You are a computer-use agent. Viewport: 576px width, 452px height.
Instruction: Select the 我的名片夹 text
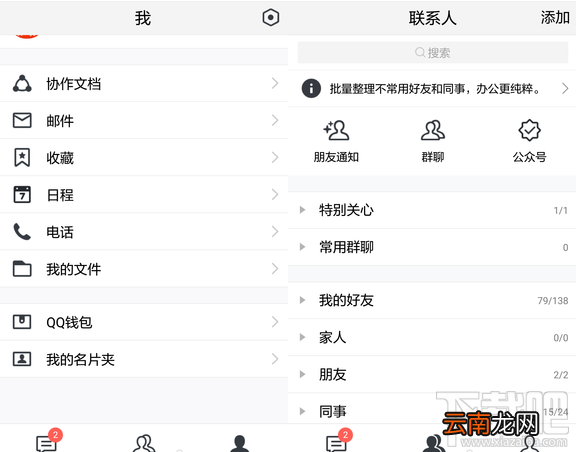pyautogui.click(x=80, y=359)
